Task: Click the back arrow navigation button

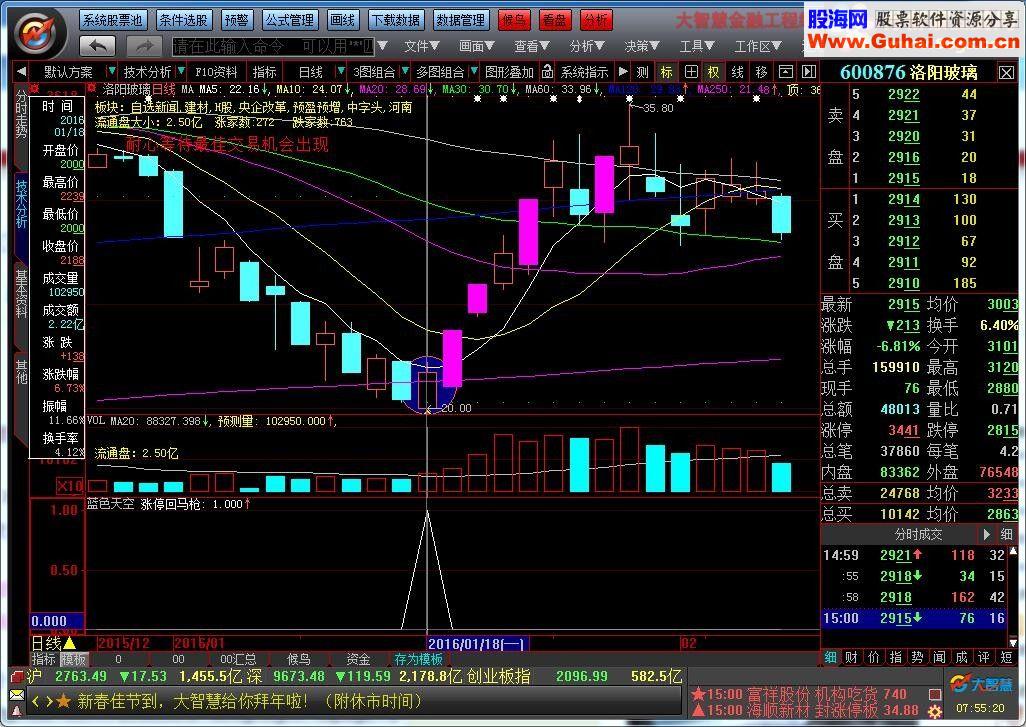Action: [97, 46]
